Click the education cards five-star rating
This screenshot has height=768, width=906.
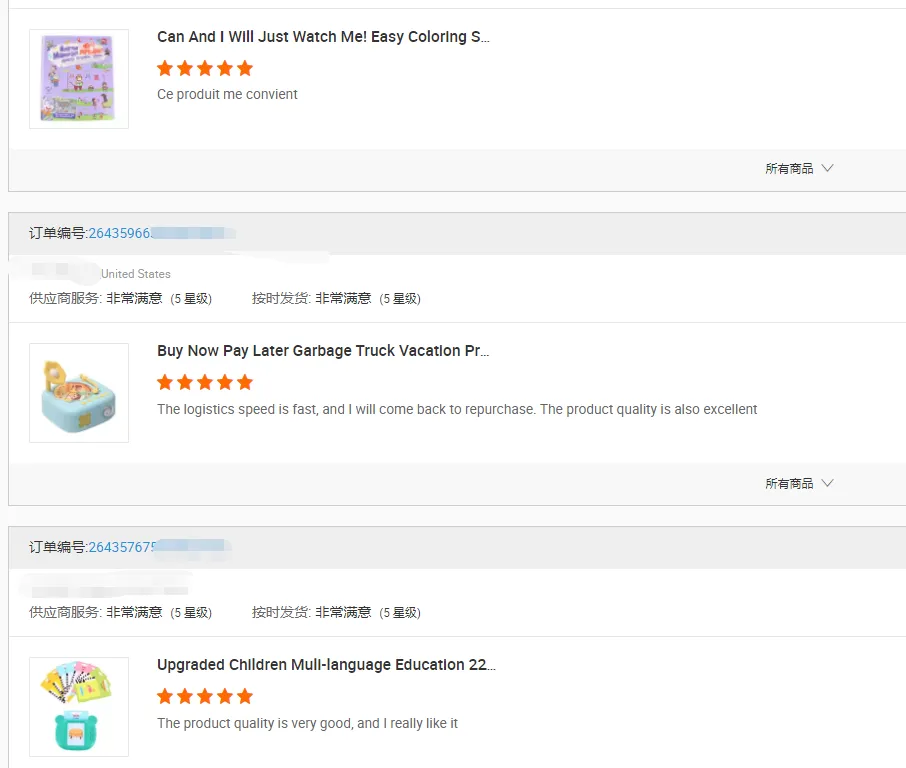coord(205,696)
